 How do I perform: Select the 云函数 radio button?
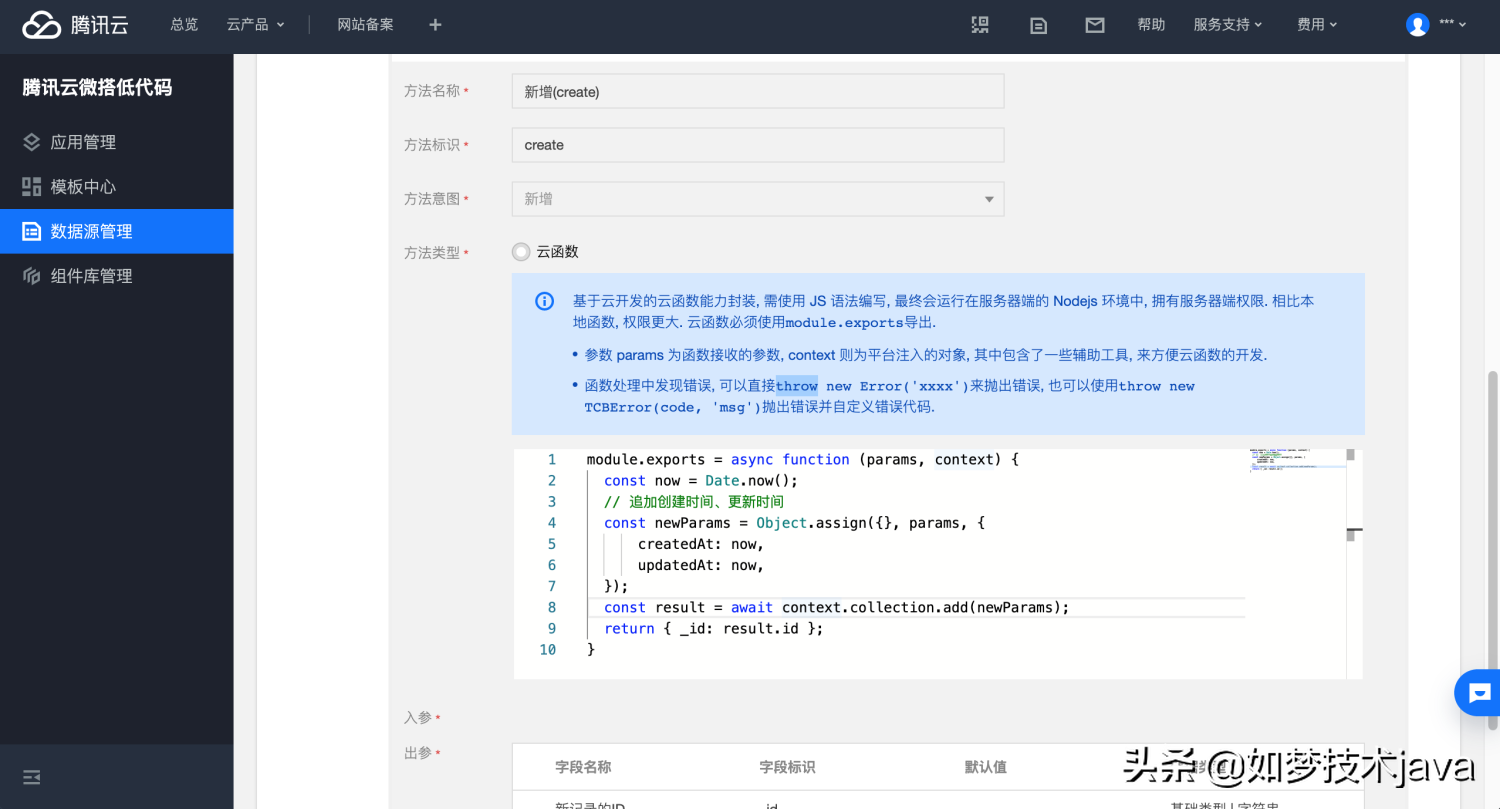pyautogui.click(x=521, y=252)
